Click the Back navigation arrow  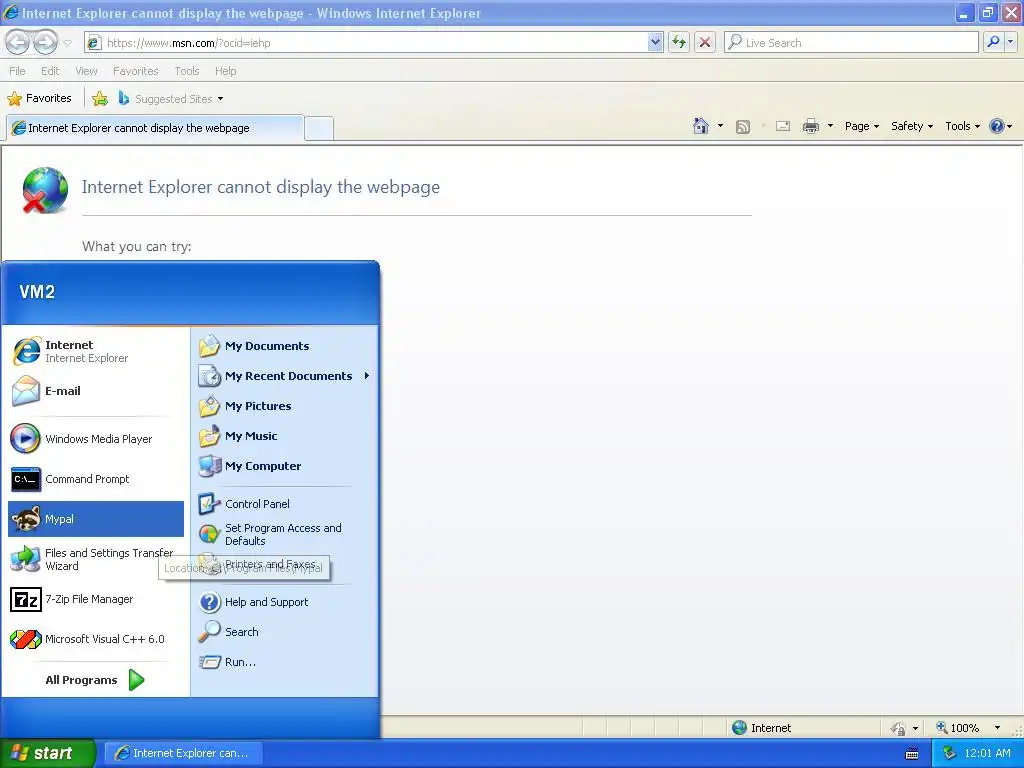tap(18, 43)
